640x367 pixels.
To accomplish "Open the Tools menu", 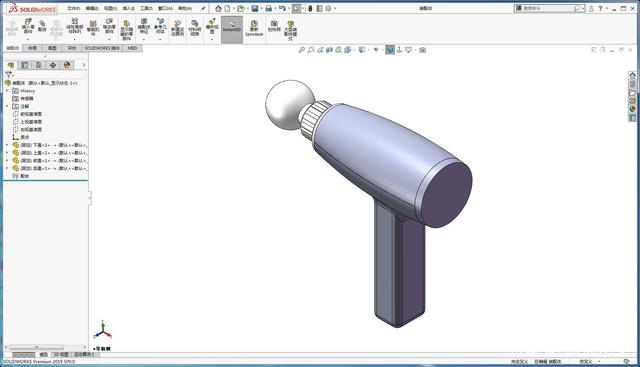I will pyautogui.click(x=146, y=8).
